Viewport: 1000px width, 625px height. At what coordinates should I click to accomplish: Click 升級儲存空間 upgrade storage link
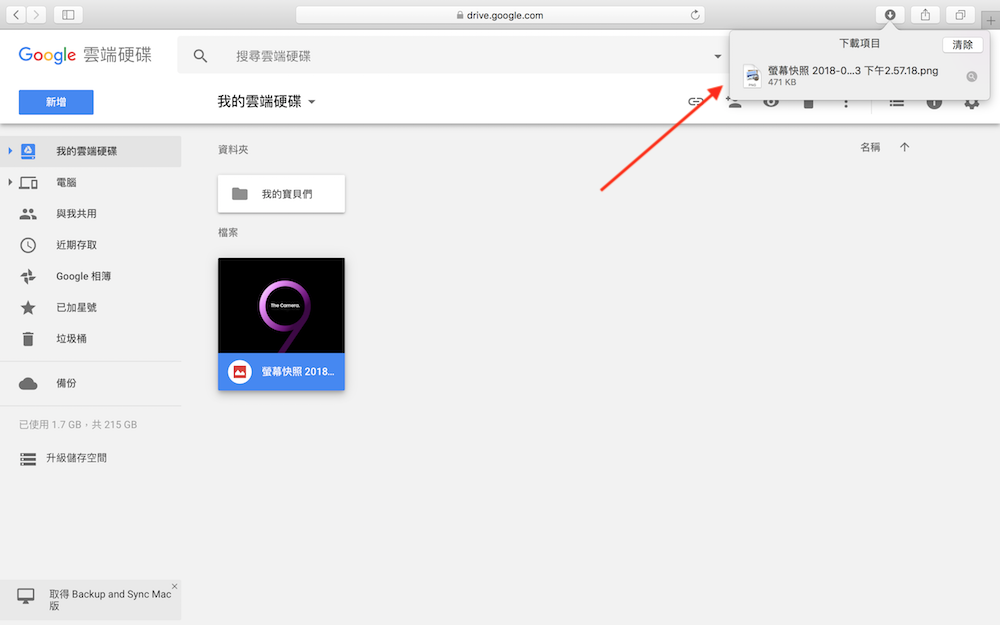tap(76, 458)
